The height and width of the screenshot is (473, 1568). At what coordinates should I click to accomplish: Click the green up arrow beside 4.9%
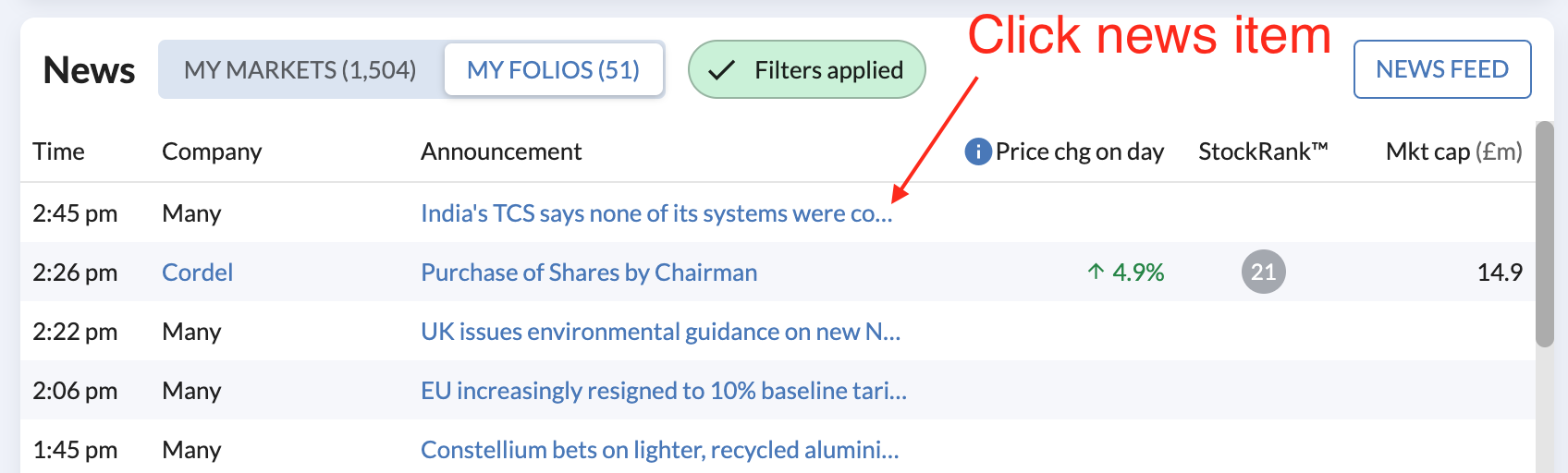1096,272
